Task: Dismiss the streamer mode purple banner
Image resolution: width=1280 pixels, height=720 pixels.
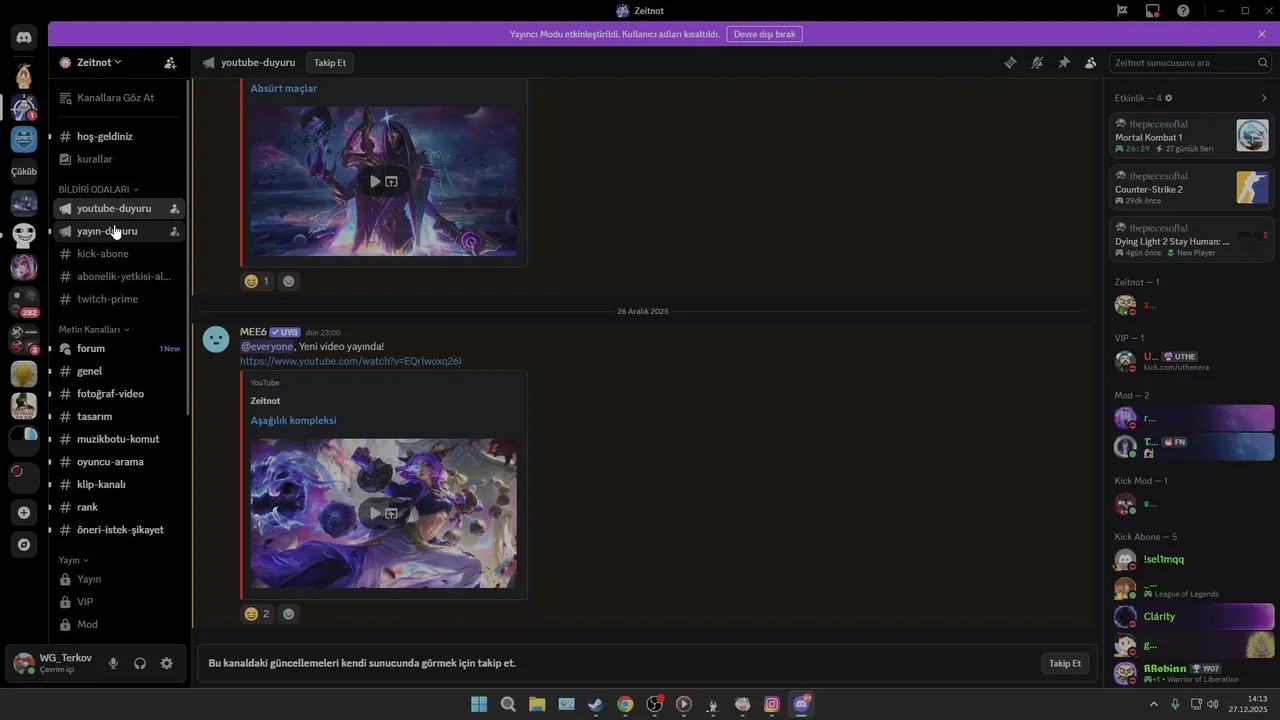Action: pyautogui.click(x=1262, y=34)
